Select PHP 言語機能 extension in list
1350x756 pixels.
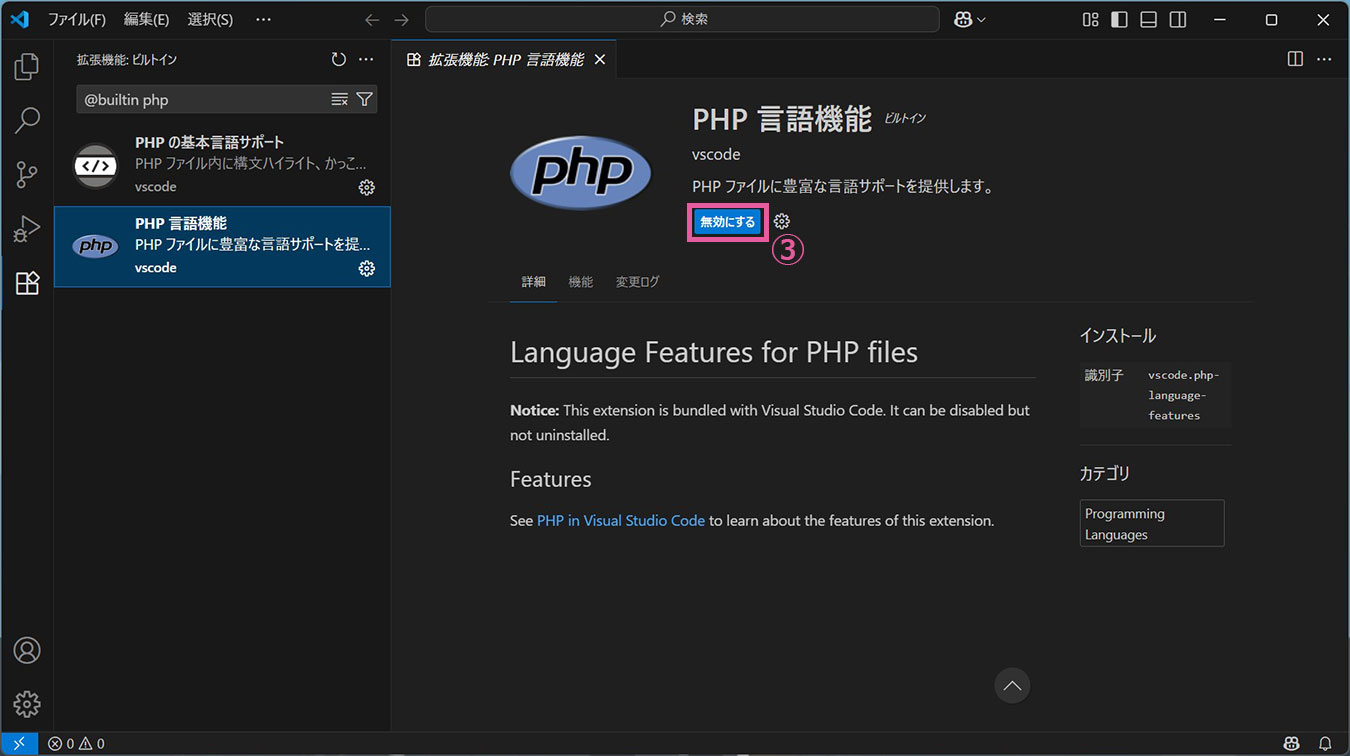(222, 247)
